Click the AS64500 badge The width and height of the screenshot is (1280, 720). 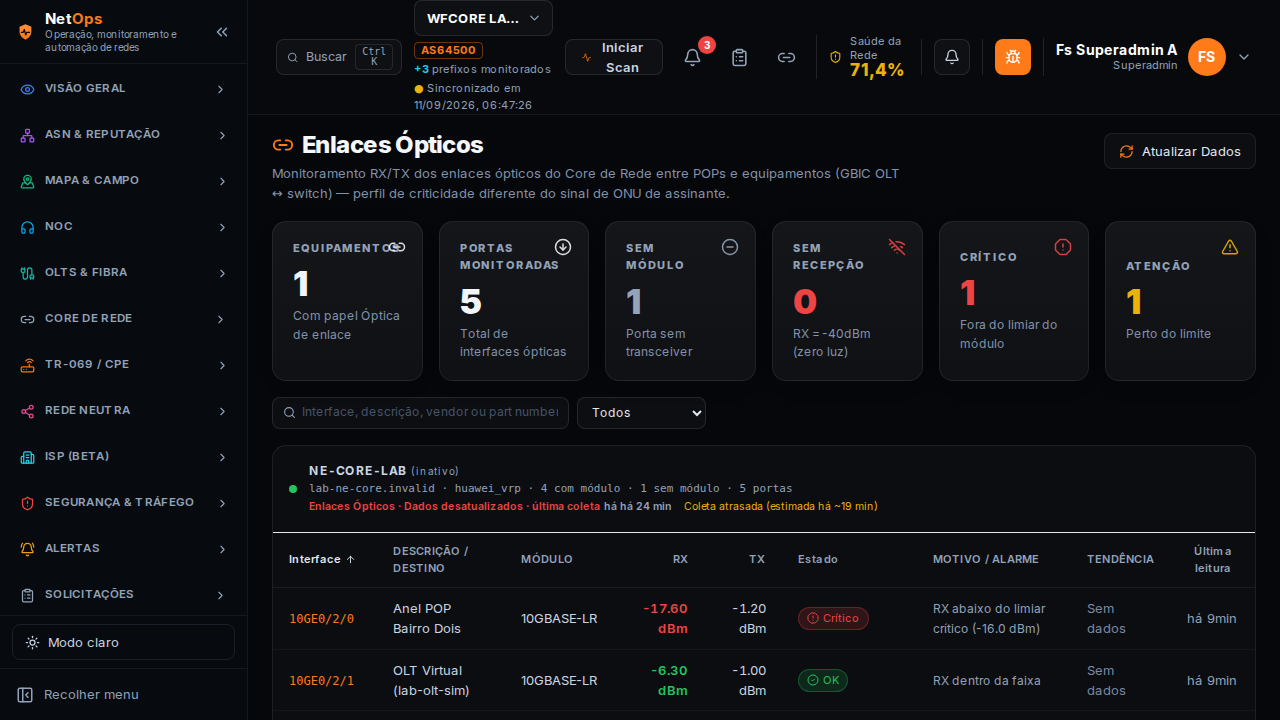pyautogui.click(x=448, y=50)
